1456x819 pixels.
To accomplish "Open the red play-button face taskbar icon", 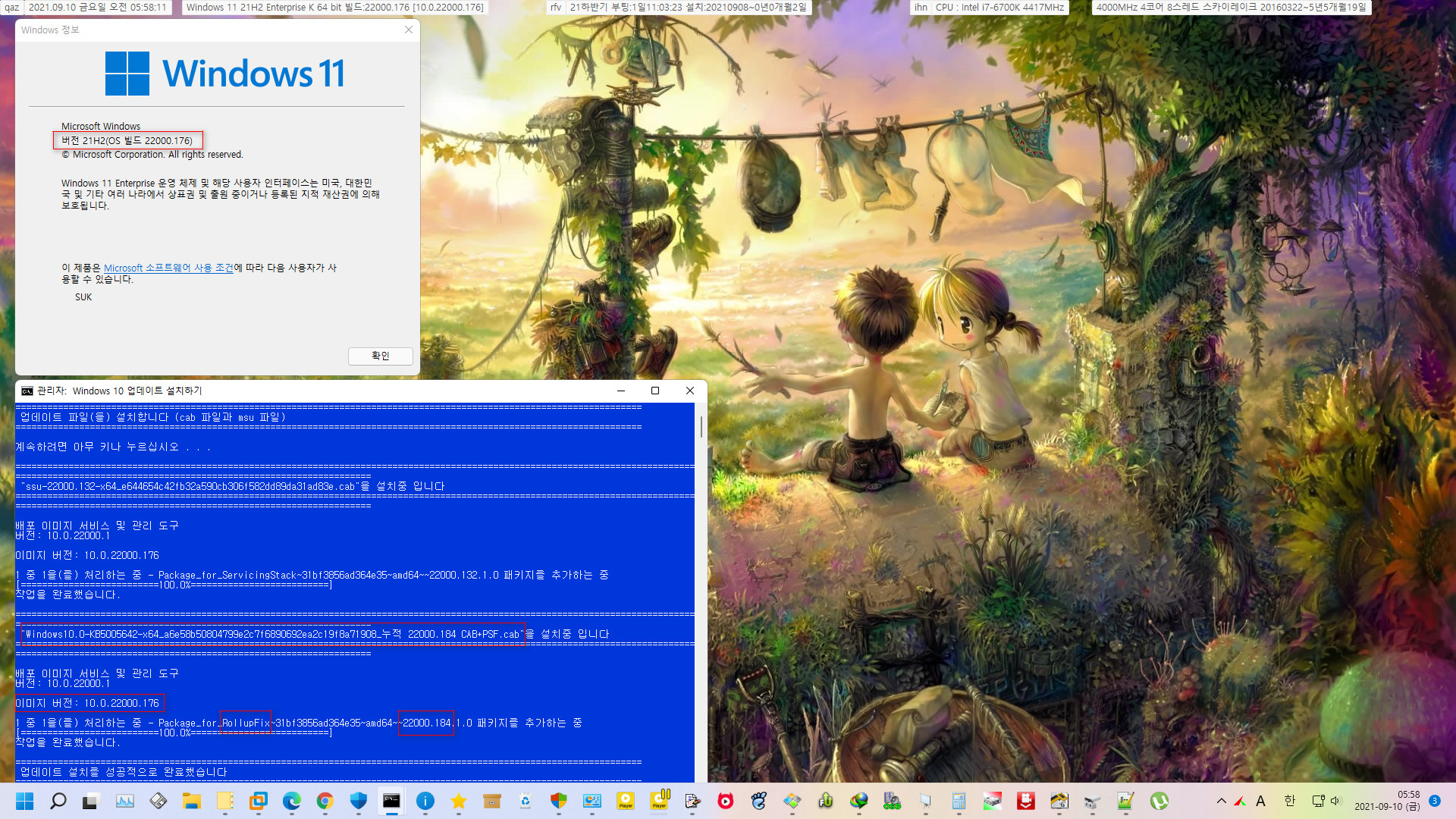I will tap(726, 801).
